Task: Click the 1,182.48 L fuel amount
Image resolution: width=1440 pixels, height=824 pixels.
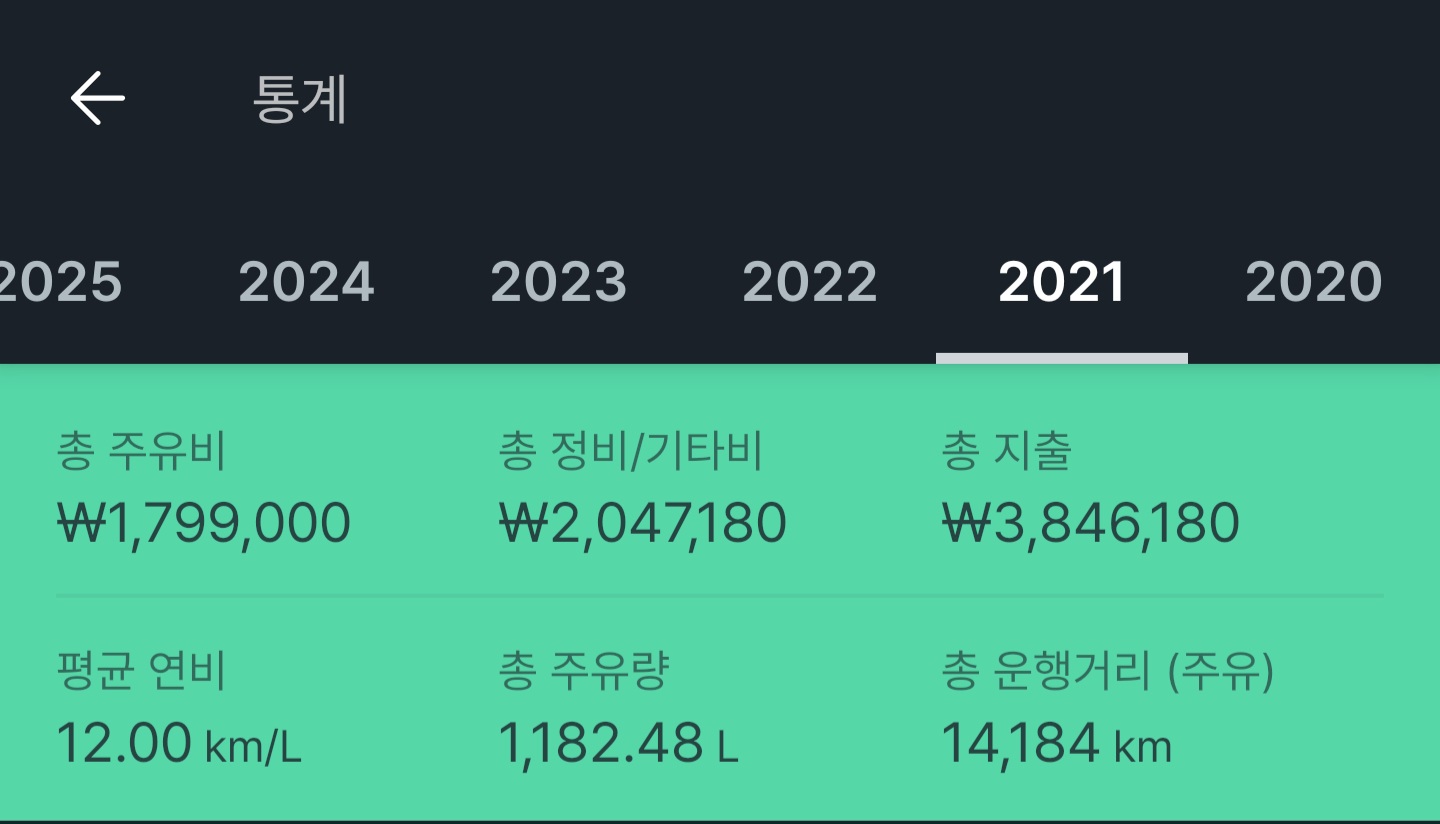Action: click(618, 744)
